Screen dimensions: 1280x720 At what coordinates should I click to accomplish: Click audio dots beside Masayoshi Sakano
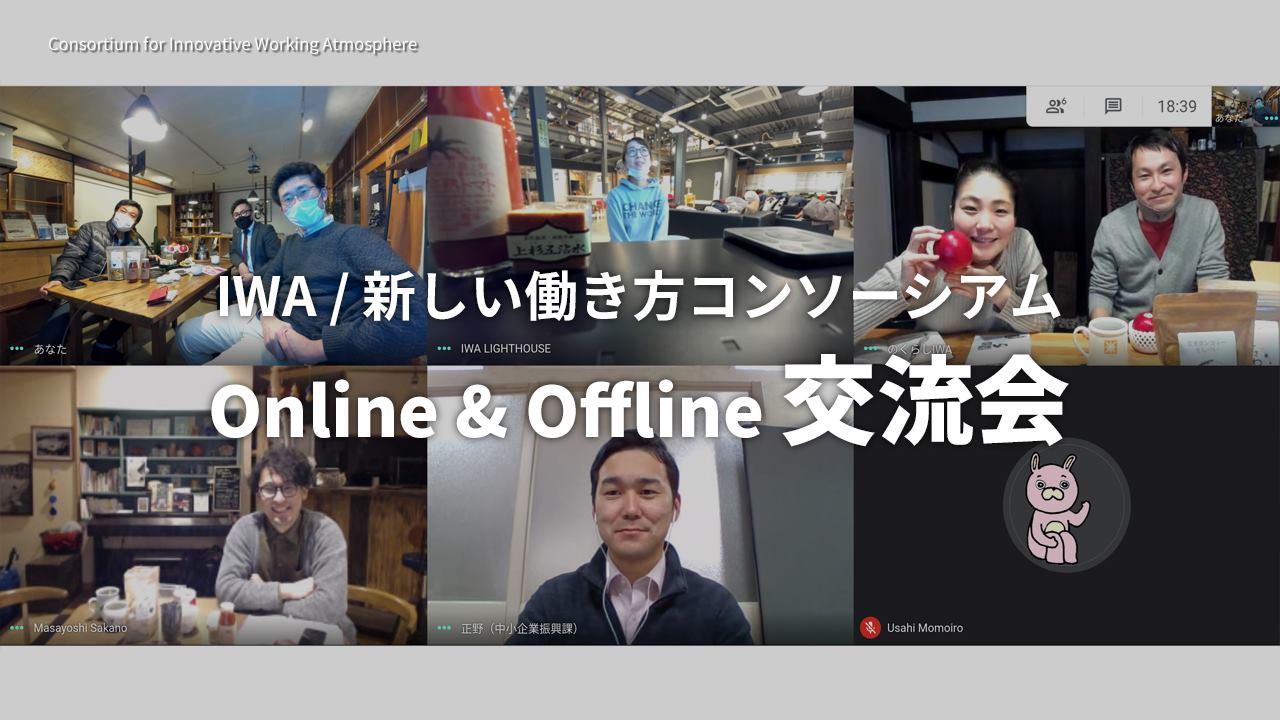coord(17,628)
